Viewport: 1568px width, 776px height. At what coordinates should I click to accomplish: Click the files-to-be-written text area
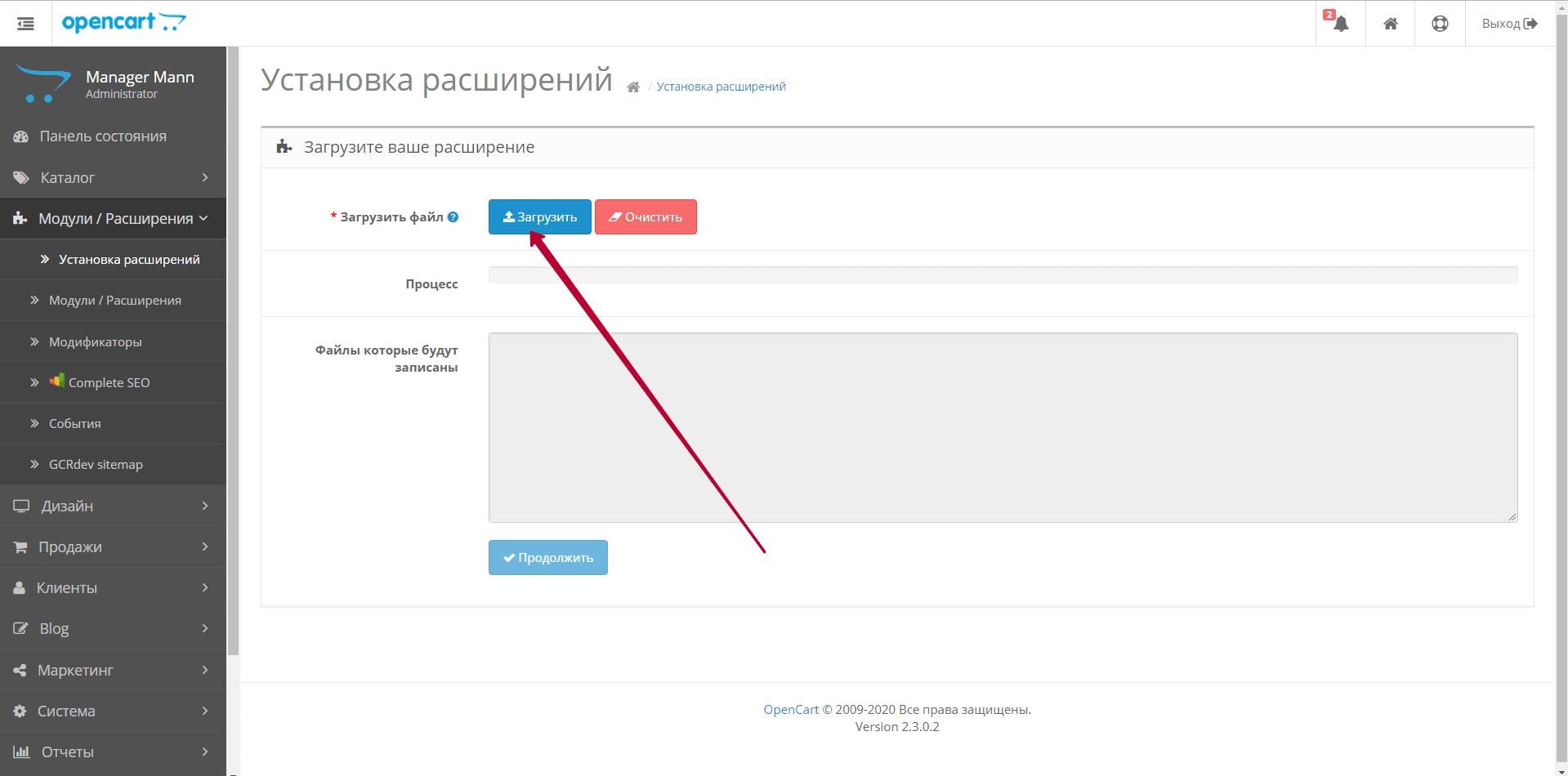[1003, 427]
